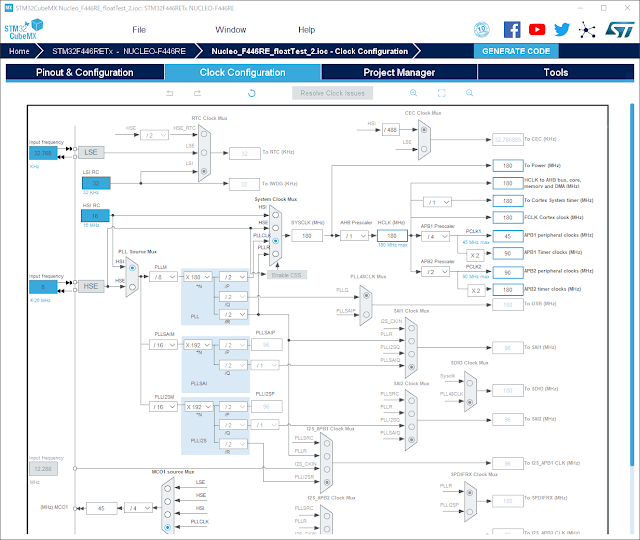Open the AHB Prescaler /1 dropdown
Viewport: 640px width, 540px height.
[x=354, y=236]
